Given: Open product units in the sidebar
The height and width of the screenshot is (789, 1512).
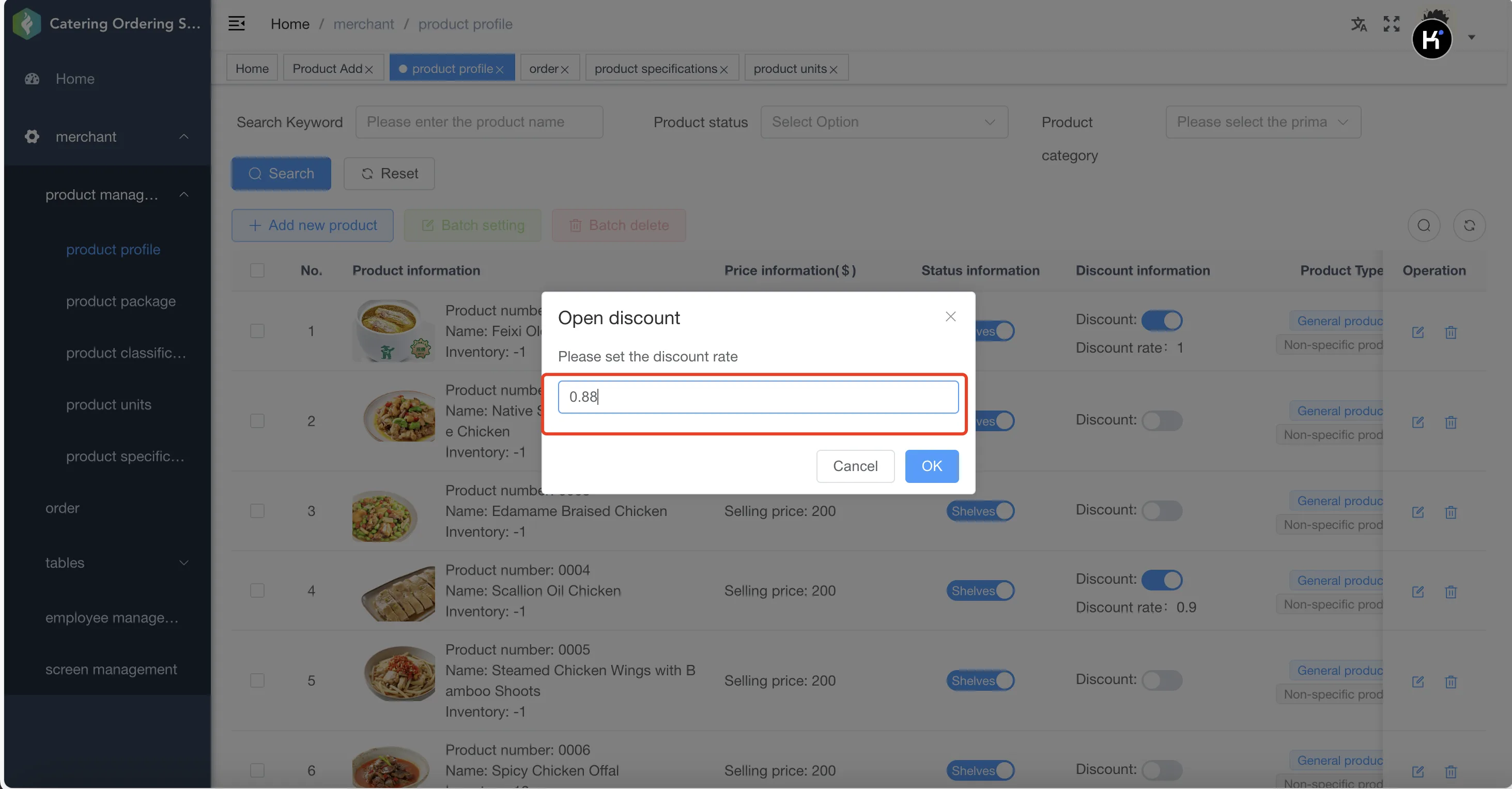Looking at the screenshot, I should pyautogui.click(x=109, y=405).
